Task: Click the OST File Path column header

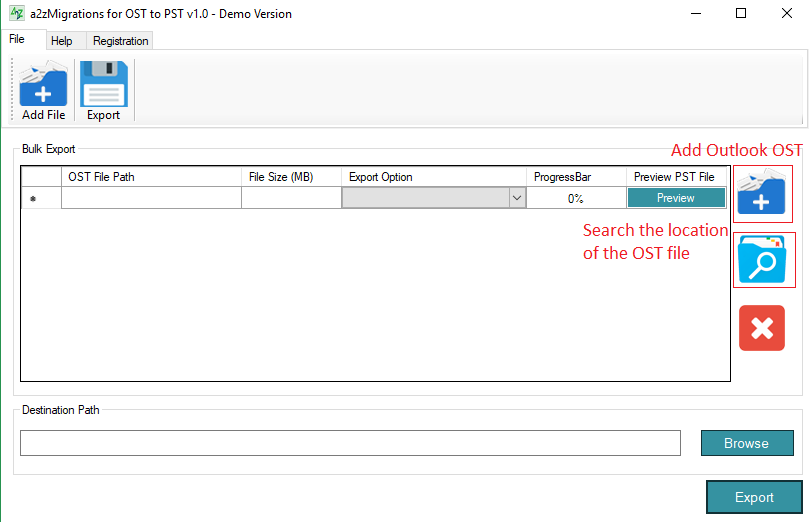Action: point(151,177)
